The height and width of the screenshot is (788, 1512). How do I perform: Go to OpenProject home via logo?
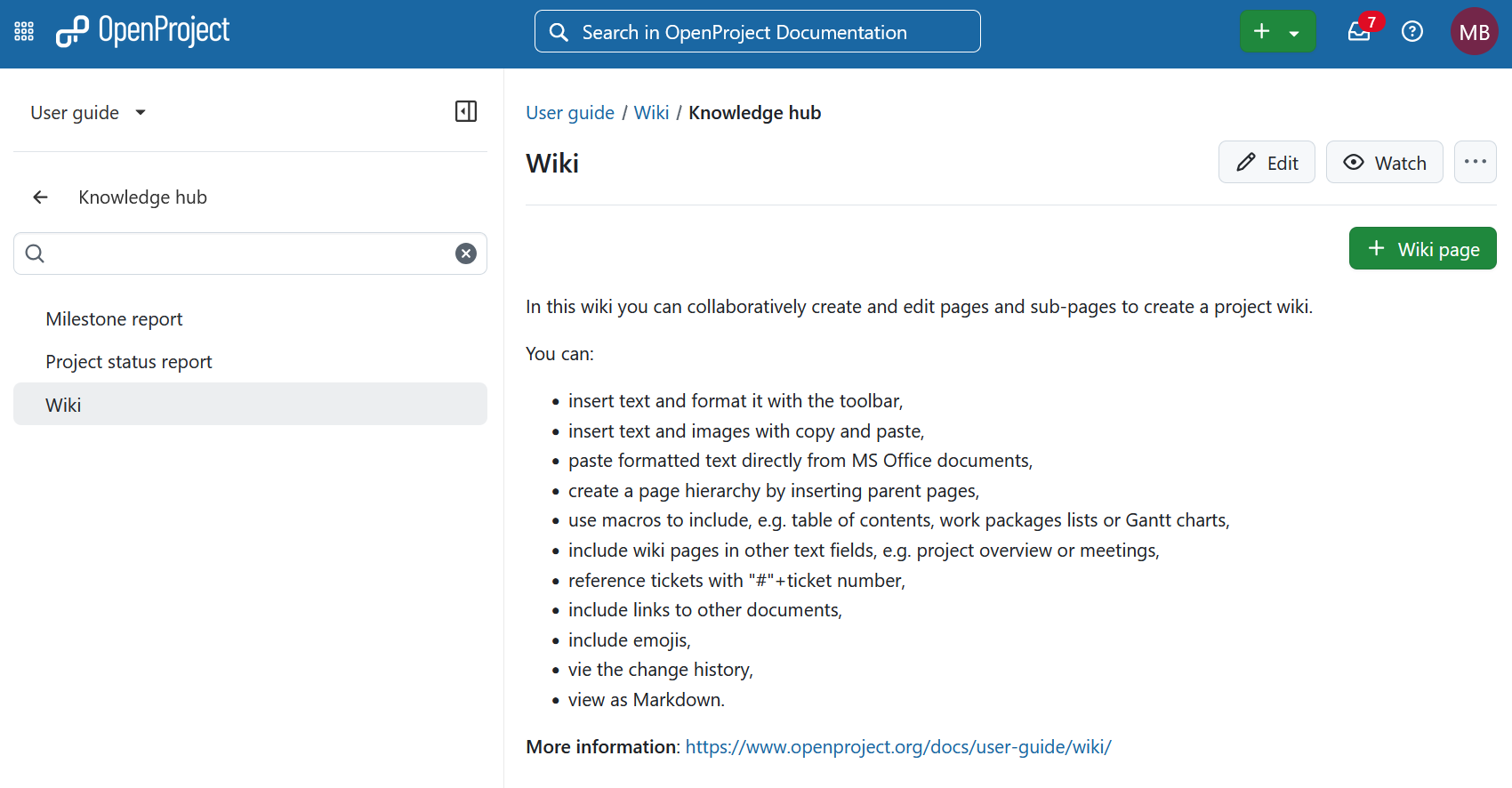pyautogui.click(x=142, y=31)
